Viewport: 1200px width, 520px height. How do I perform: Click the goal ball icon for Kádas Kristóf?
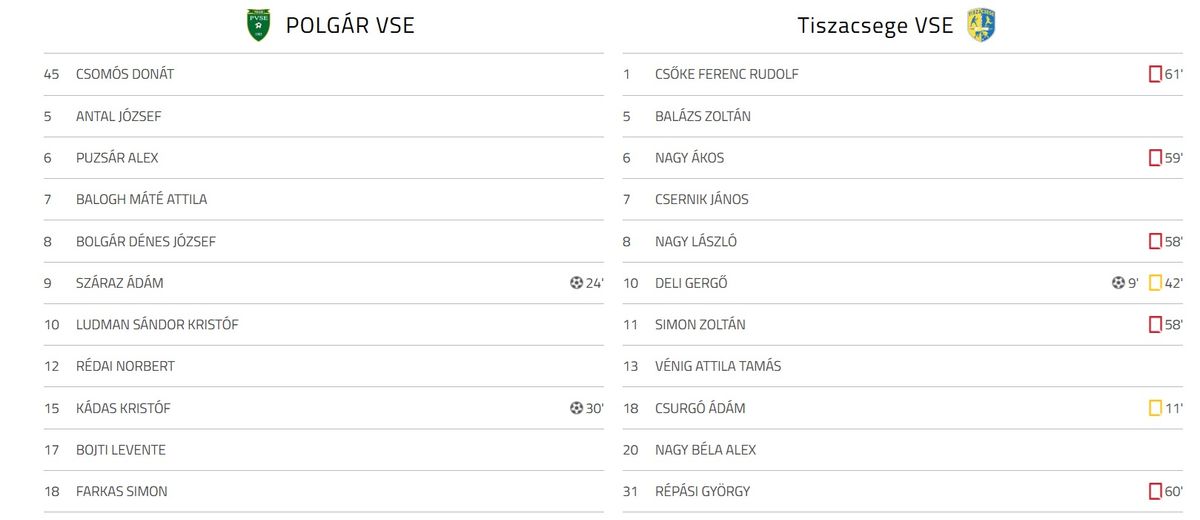576,408
